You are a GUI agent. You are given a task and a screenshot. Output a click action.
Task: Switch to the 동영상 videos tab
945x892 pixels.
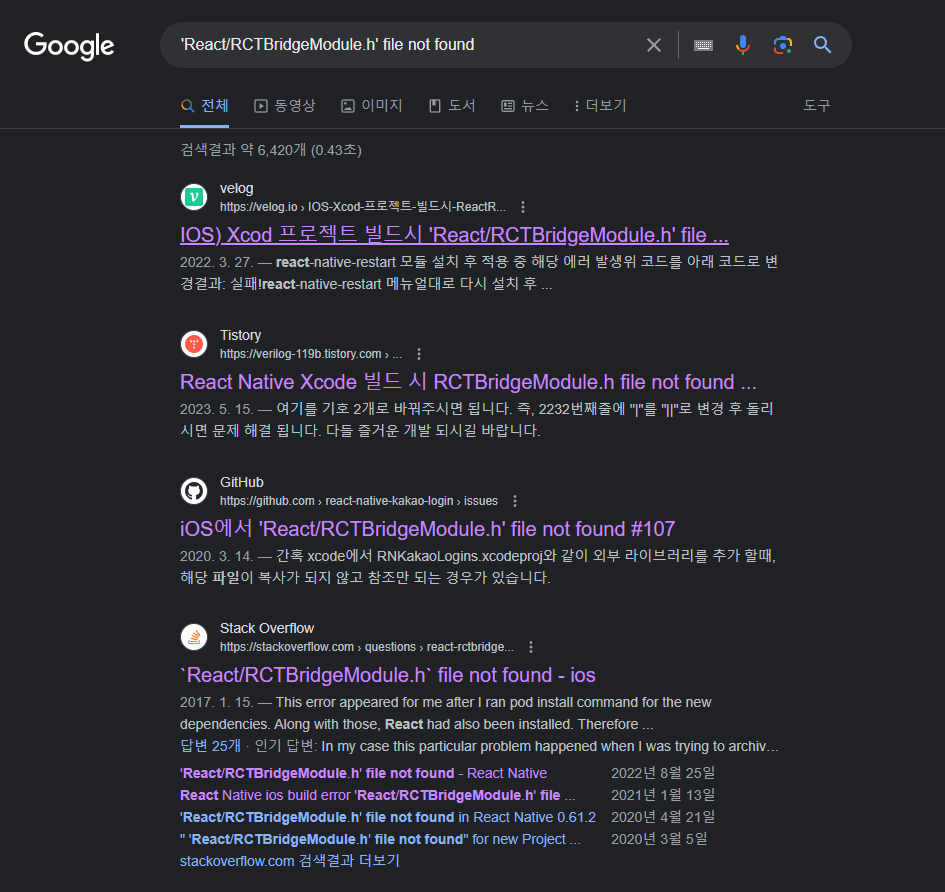284,106
